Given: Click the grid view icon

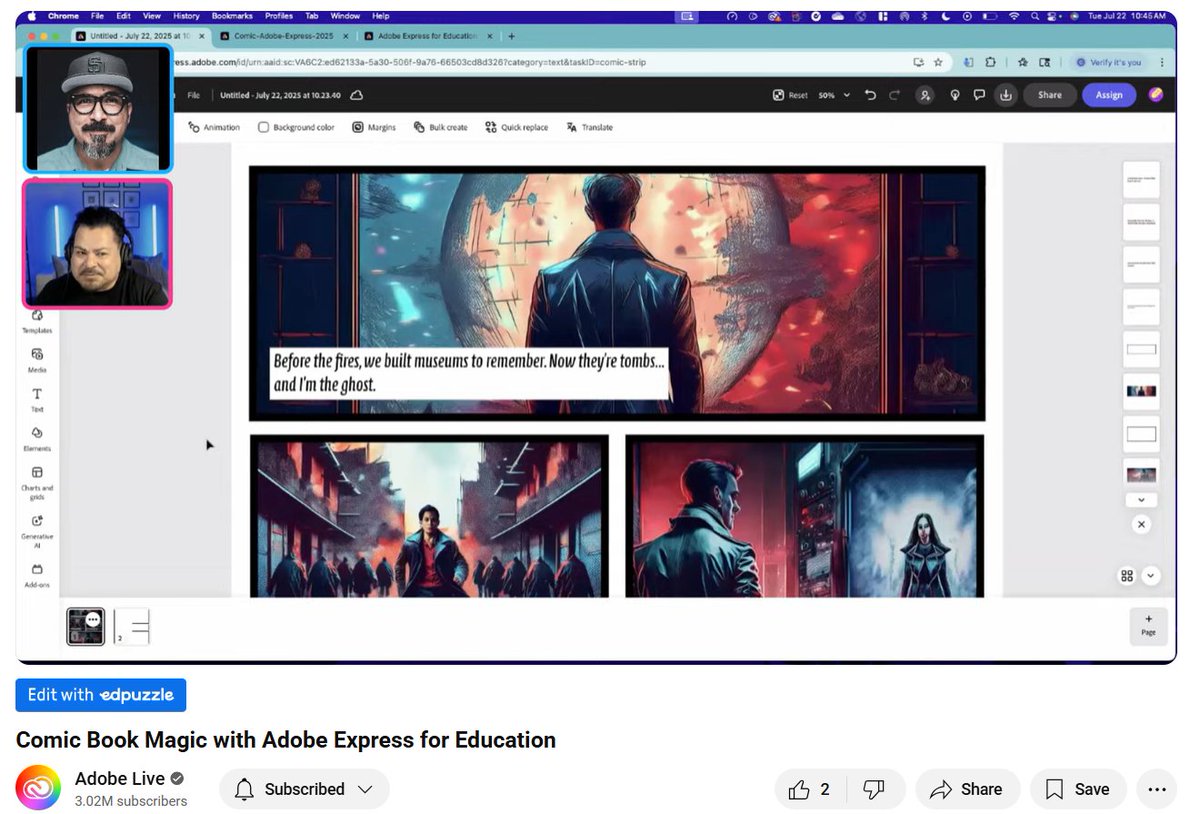Looking at the screenshot, I should point(1127,575).
